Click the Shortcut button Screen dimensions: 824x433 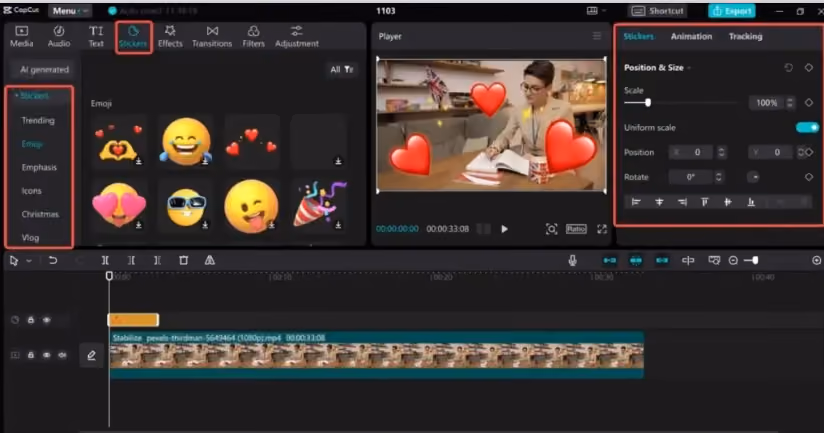tap(657, 11)
